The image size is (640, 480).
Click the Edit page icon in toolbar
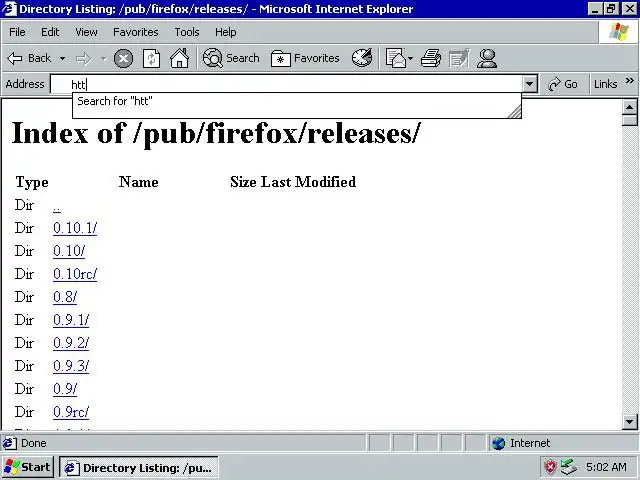(x=459, y=58)
